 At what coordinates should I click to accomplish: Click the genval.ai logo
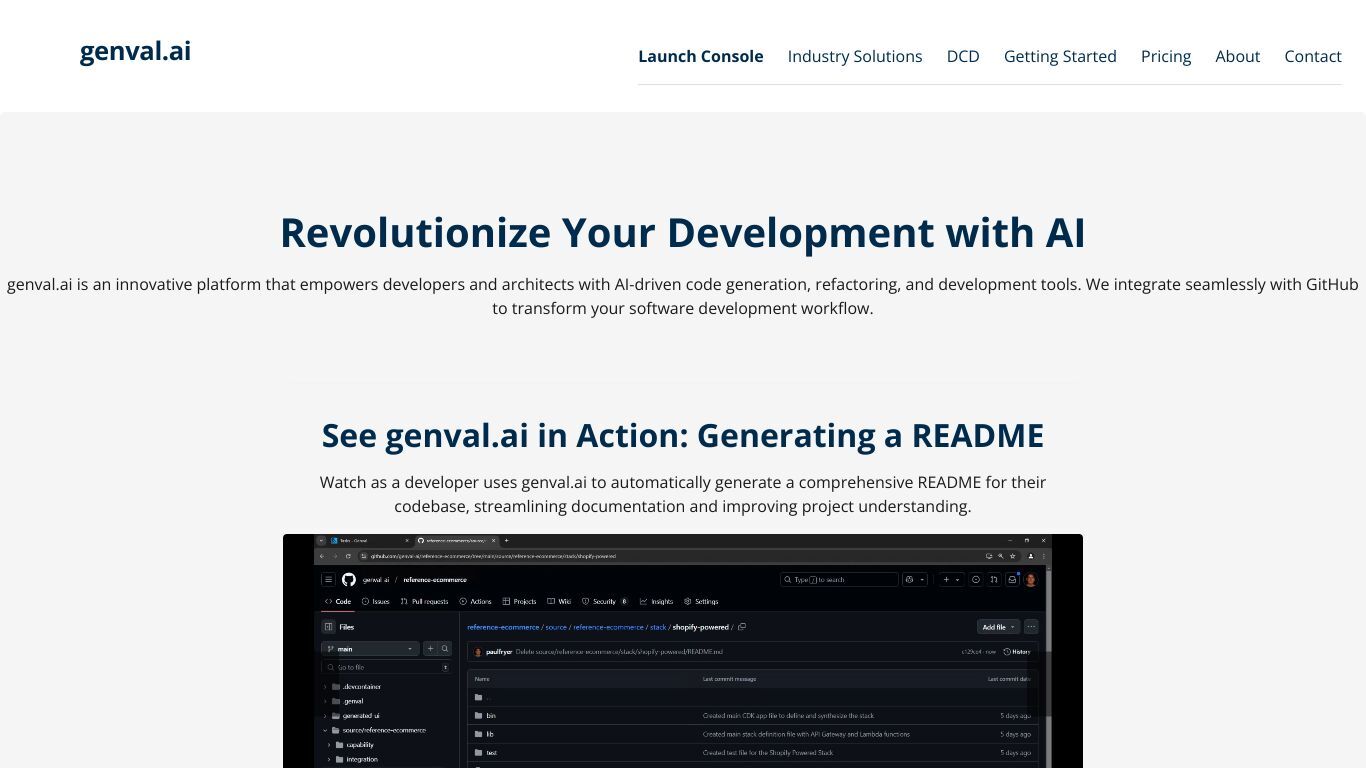pyautogui.click(x=135, y=51)
